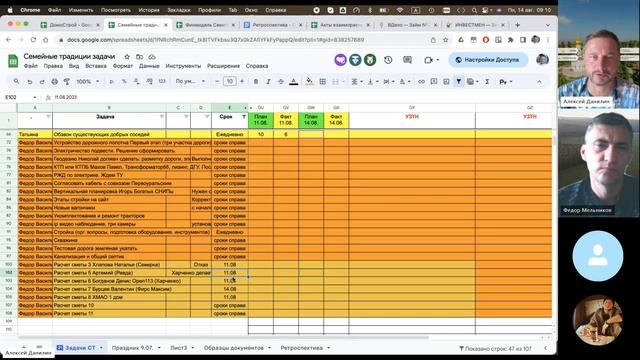
Task: Open filter on the Задача column header
Action: click(x=162, y=117)
